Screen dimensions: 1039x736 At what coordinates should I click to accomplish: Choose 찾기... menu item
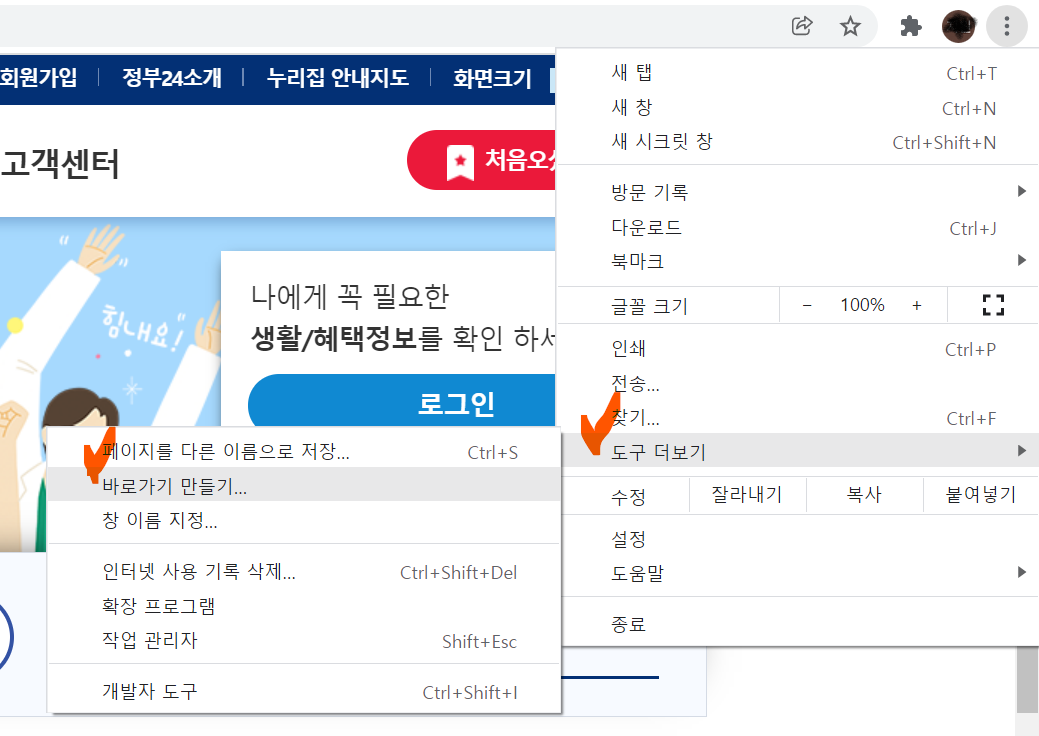[799, 417]
